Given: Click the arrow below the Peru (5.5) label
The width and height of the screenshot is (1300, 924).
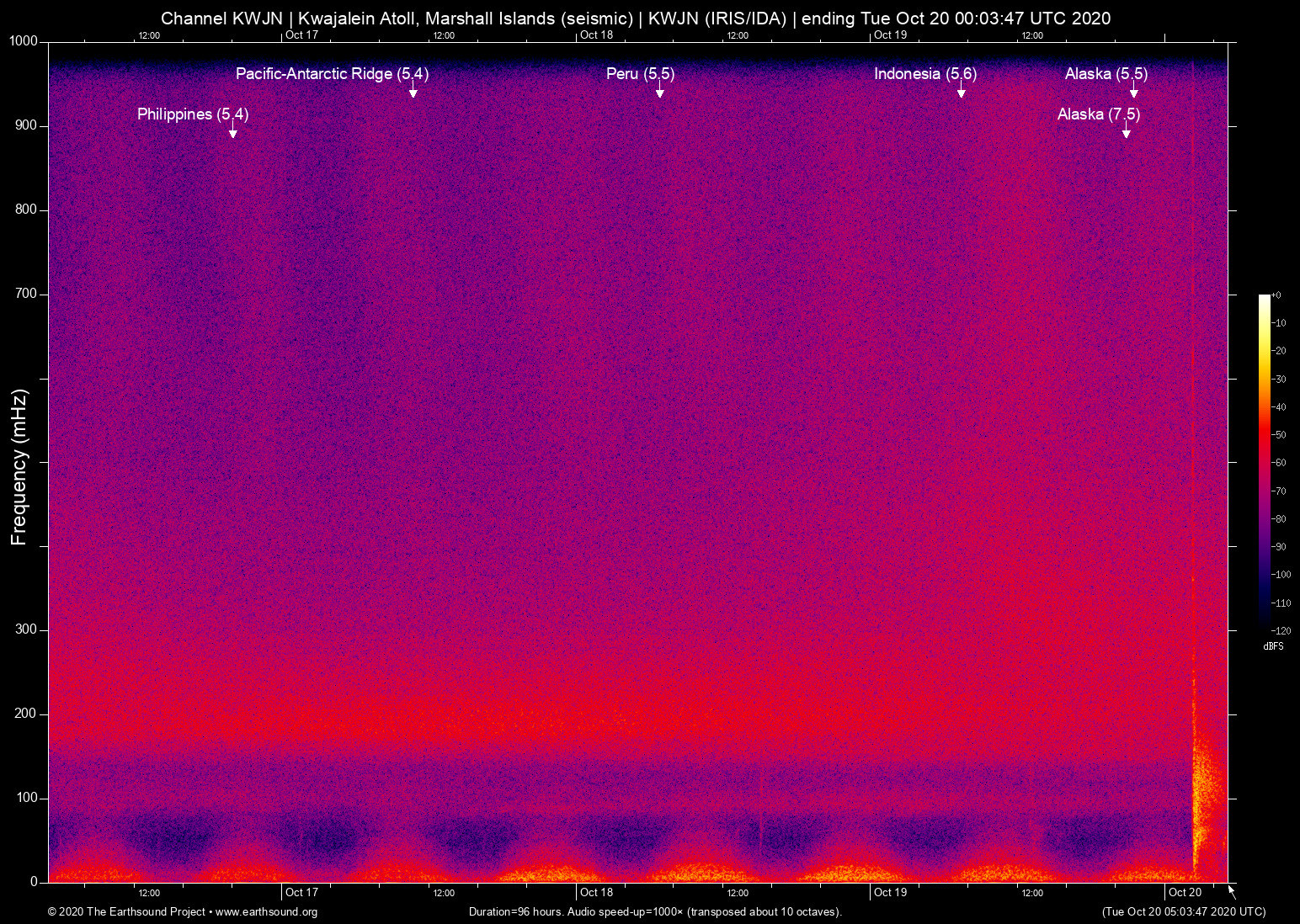Looking at the screenshot, I should 660,93.
